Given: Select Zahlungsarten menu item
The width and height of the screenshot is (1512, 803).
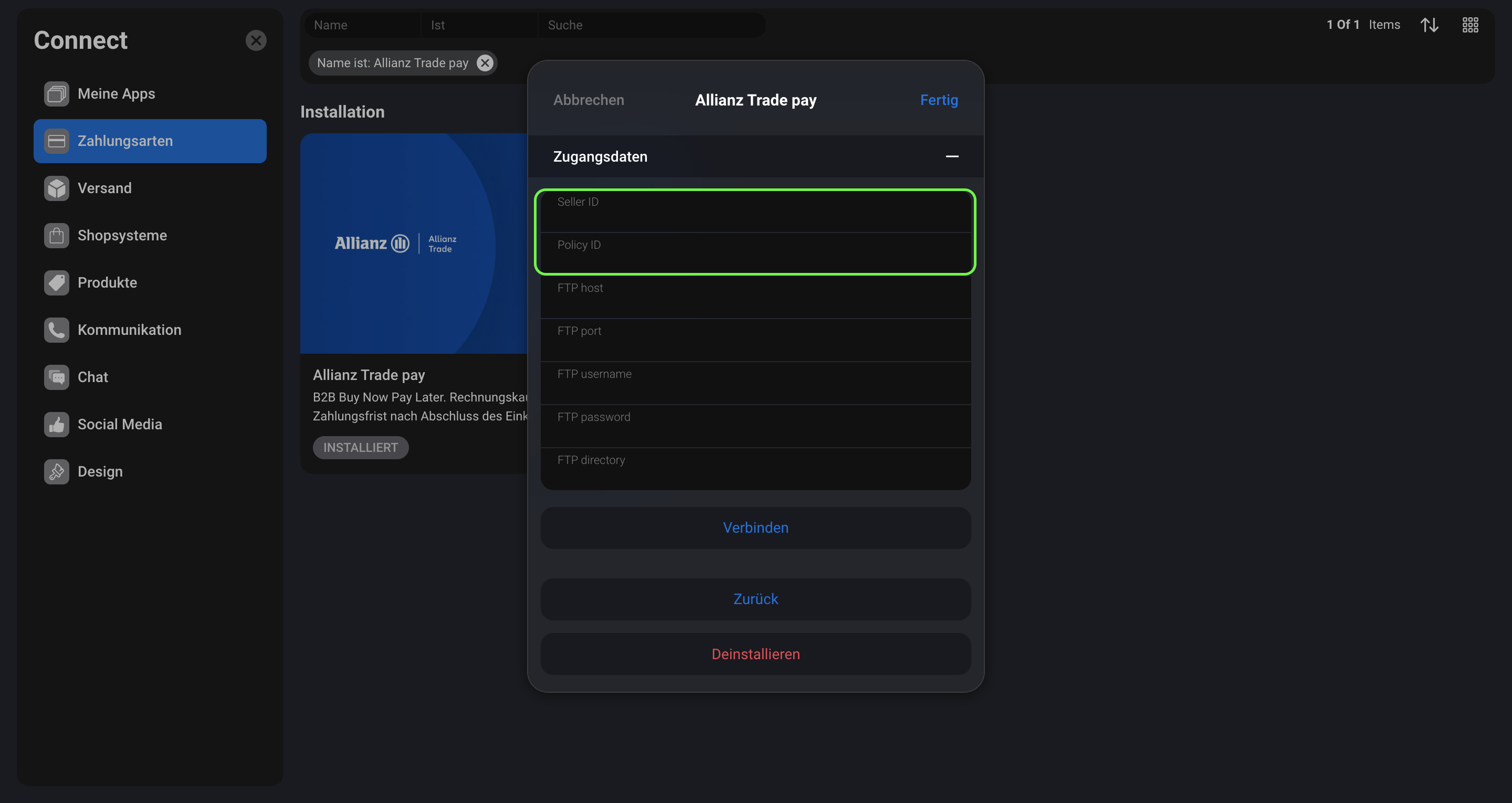Looking at the screenshot, I should tap(150, 142).
